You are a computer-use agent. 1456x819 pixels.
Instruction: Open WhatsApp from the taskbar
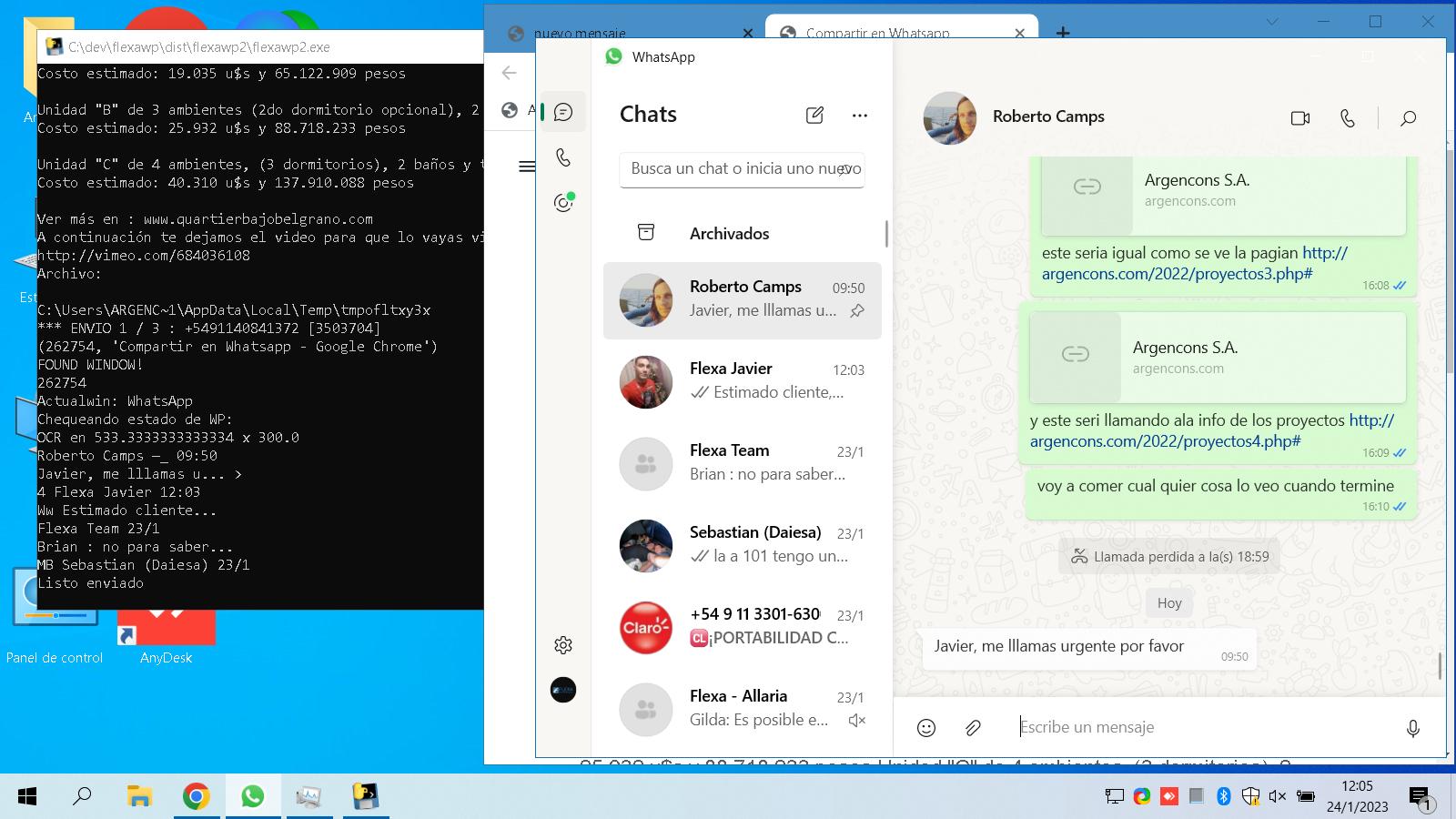click(252, 797)
